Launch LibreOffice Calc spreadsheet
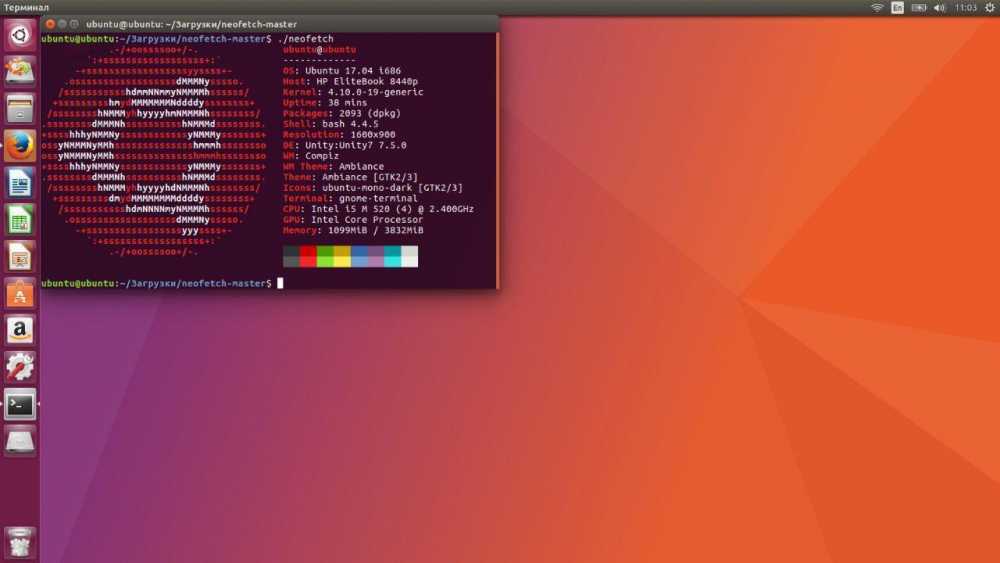Viewport: 1000px width, 563px height. pyautogui.click(x=20, y=220)
